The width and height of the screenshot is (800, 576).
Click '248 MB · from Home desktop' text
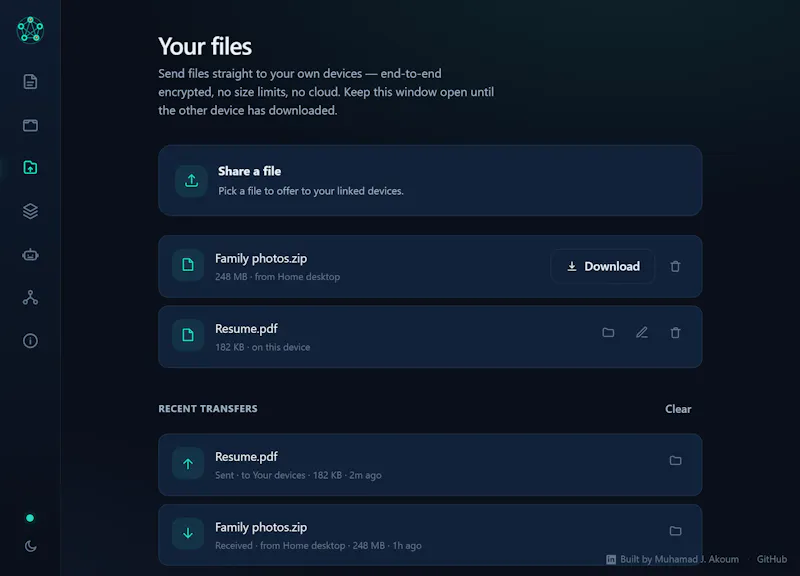(x=278, y=277)
